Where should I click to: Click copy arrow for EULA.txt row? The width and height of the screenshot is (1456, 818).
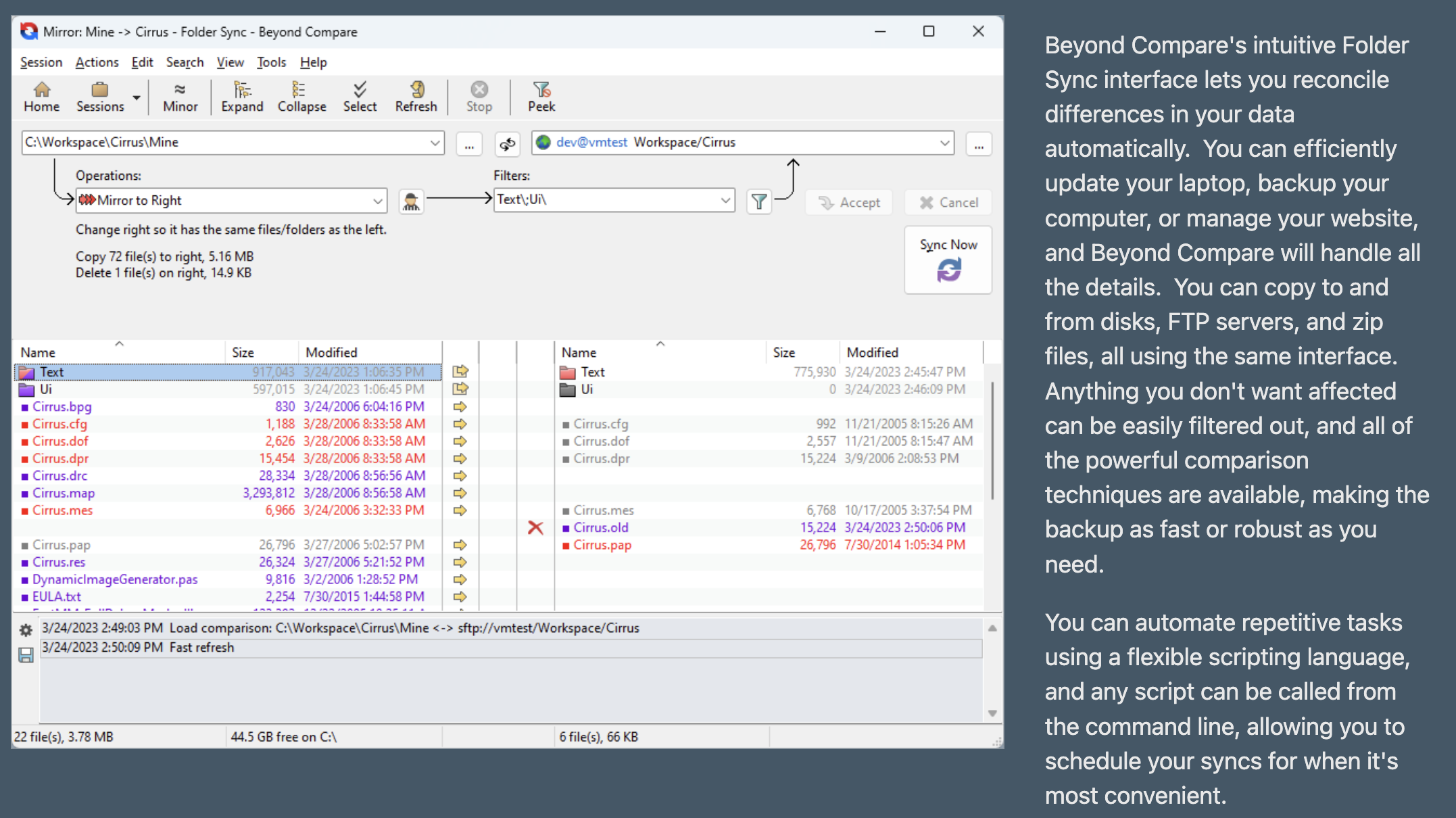pos(460,597)
